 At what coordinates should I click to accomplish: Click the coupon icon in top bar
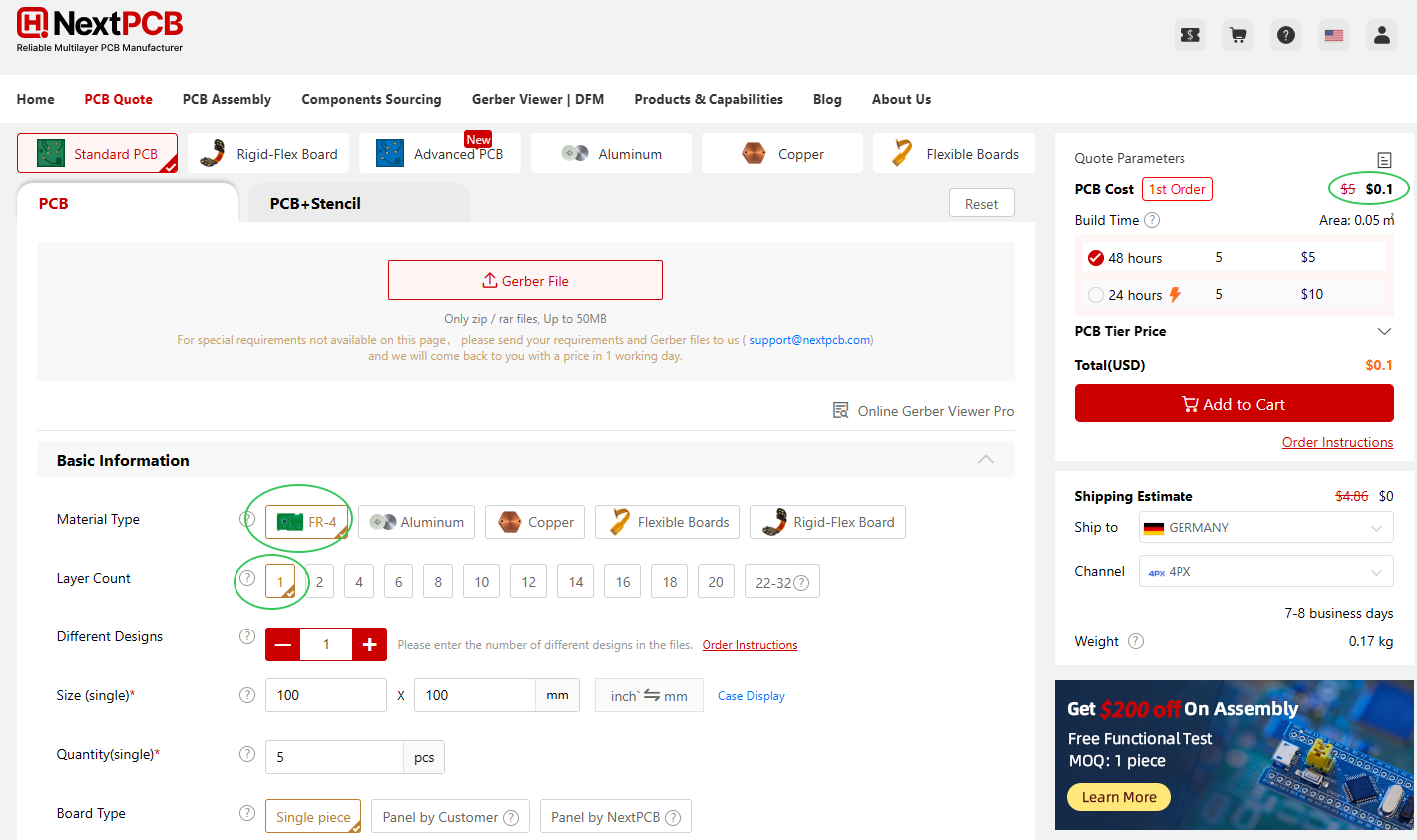[x=1190, y=35]
